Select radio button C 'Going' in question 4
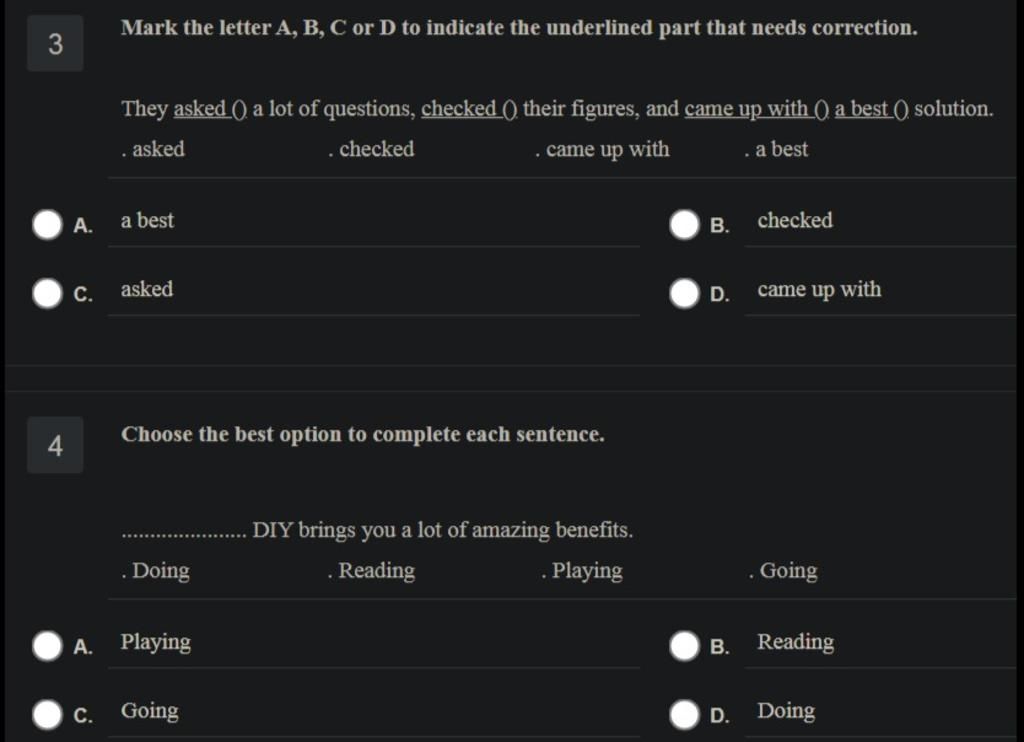1024x742 pixels. [x=48, y=715]
